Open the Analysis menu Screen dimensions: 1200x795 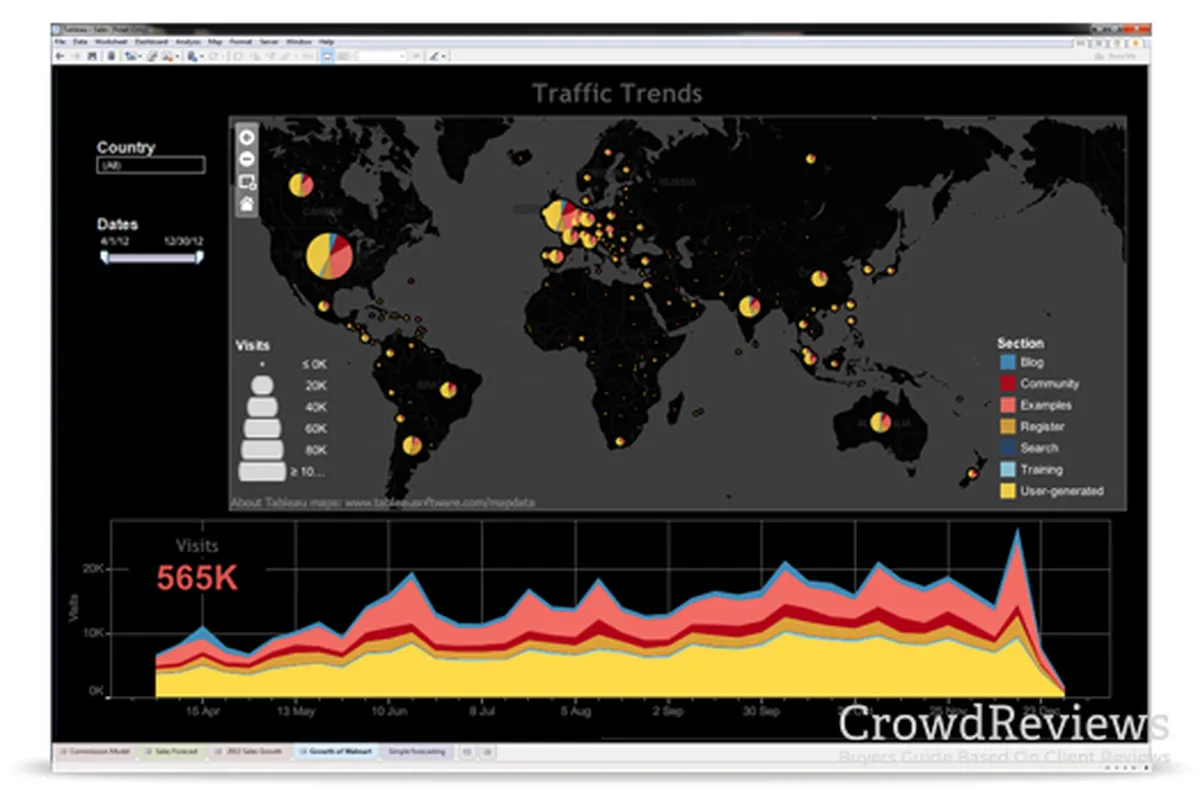[x=188, y=42]
